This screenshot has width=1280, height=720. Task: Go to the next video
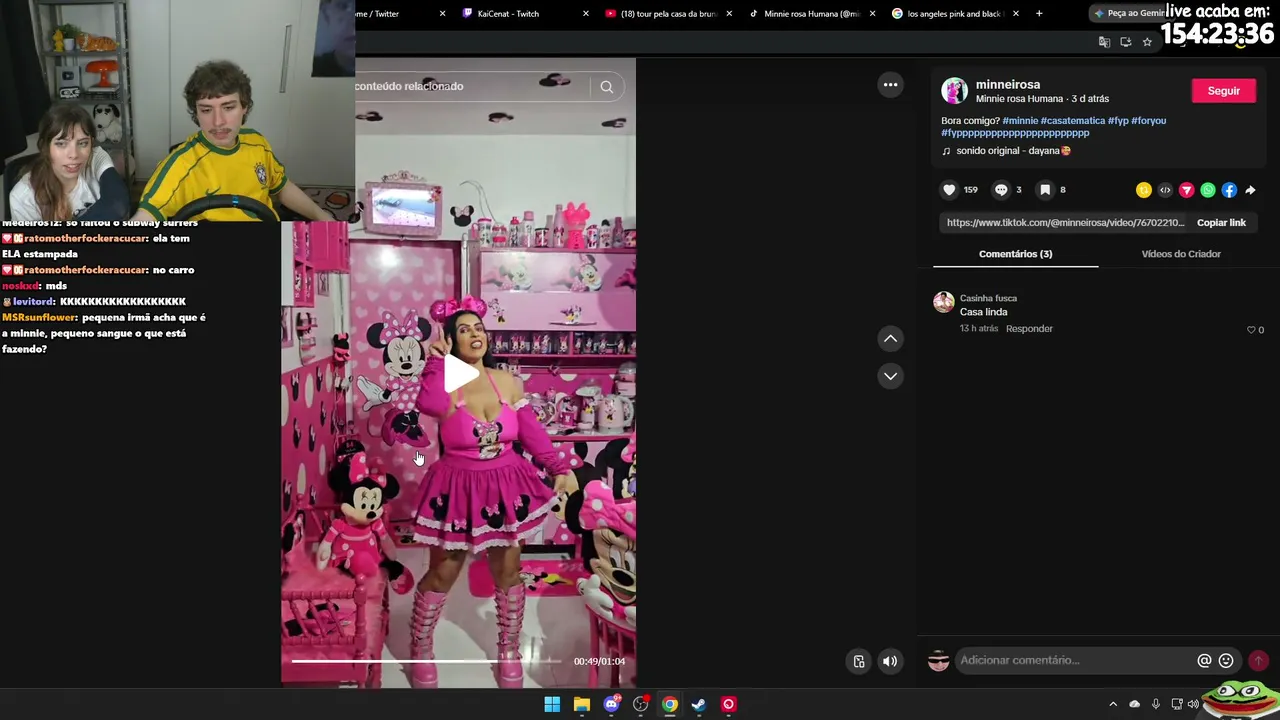[890, 376]
